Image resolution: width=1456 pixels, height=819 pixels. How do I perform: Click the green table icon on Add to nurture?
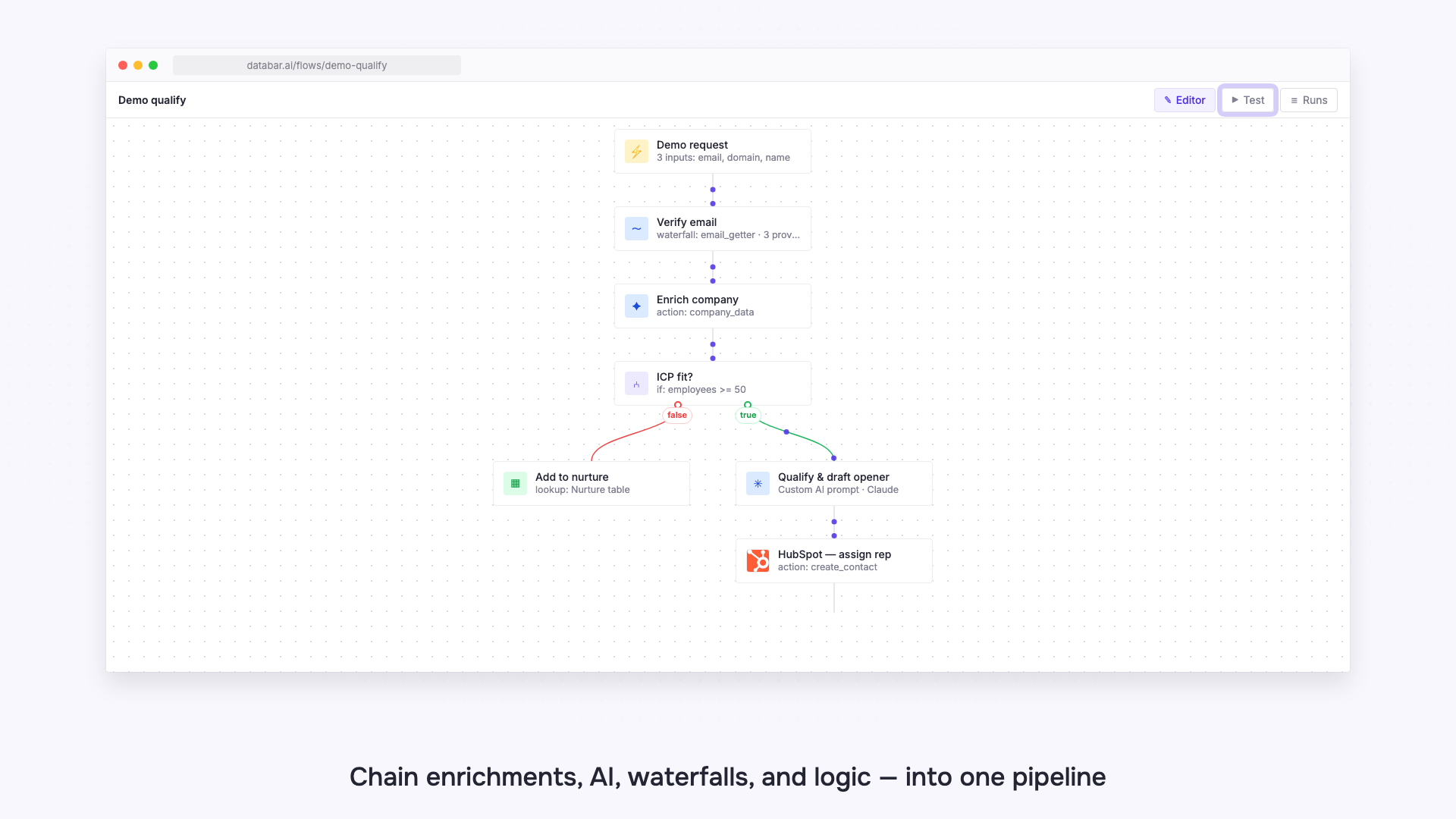tap(515, 484)
